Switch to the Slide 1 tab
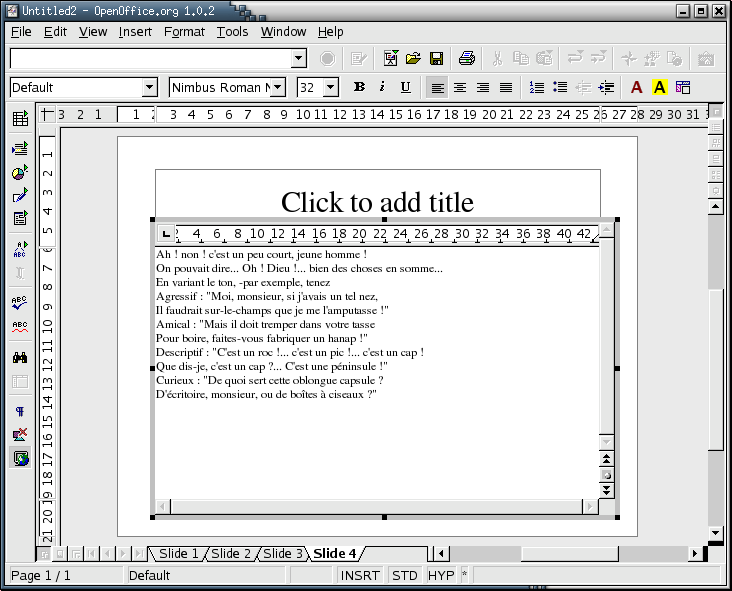This screenshot has height=591, width=732. click(178, 554)
